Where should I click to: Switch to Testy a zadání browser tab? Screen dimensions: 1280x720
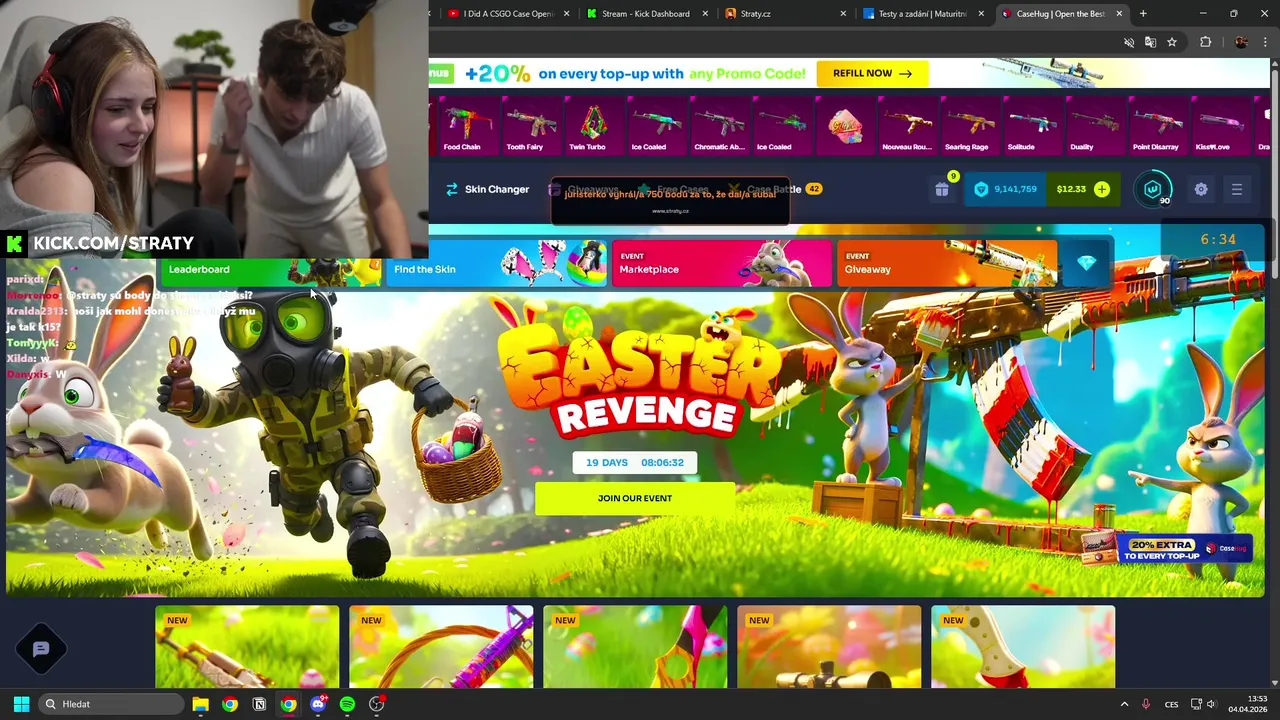tap(922, 14)
